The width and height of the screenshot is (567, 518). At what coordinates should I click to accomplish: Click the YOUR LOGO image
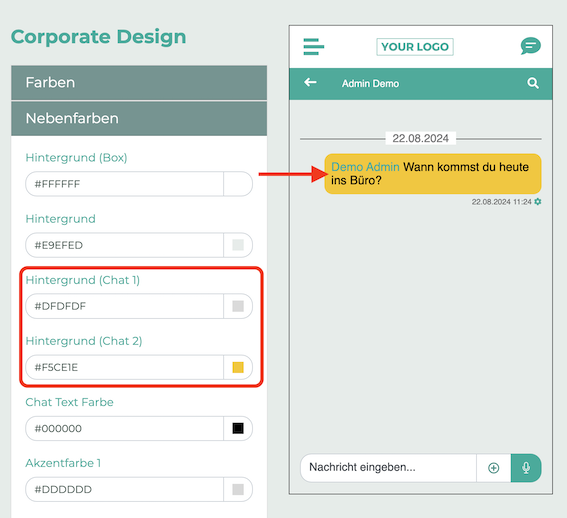tap(415, 47)
